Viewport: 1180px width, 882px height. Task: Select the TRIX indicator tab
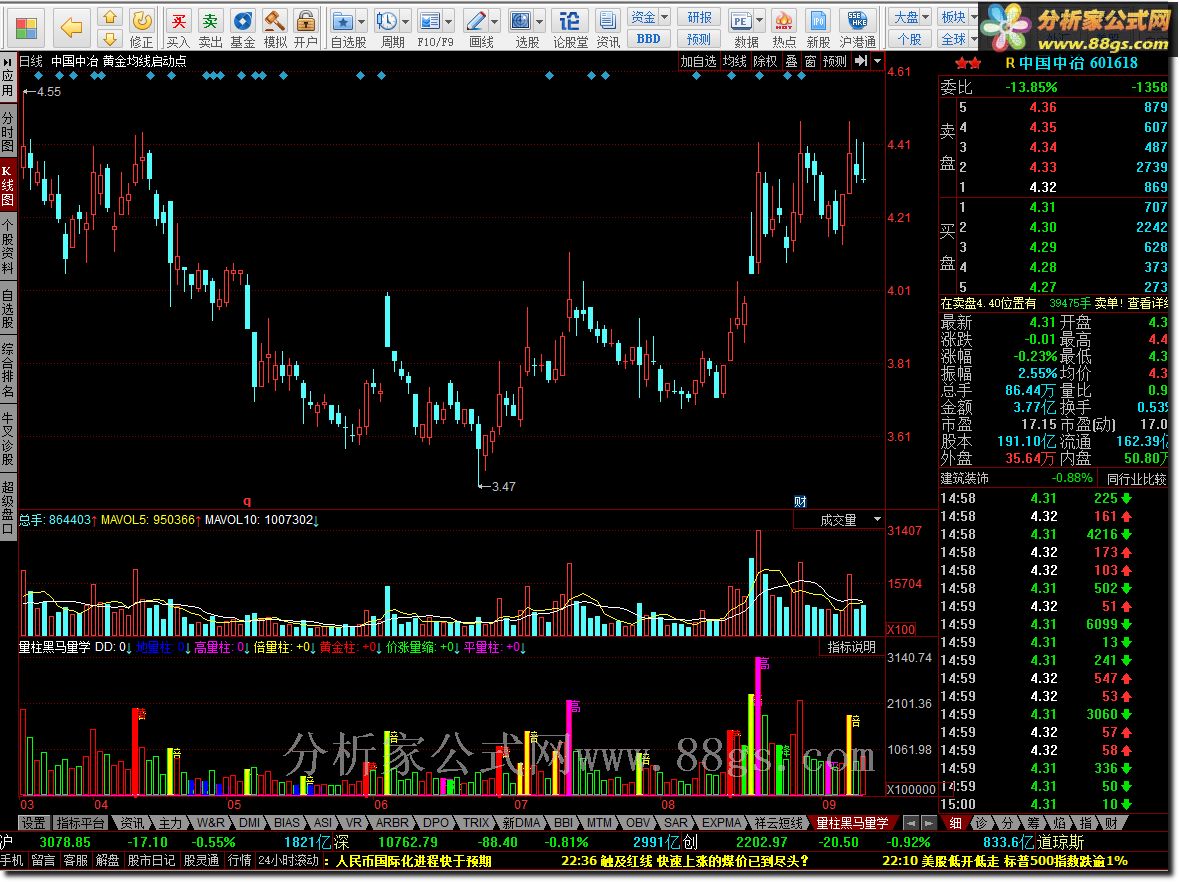coord(476,823)
